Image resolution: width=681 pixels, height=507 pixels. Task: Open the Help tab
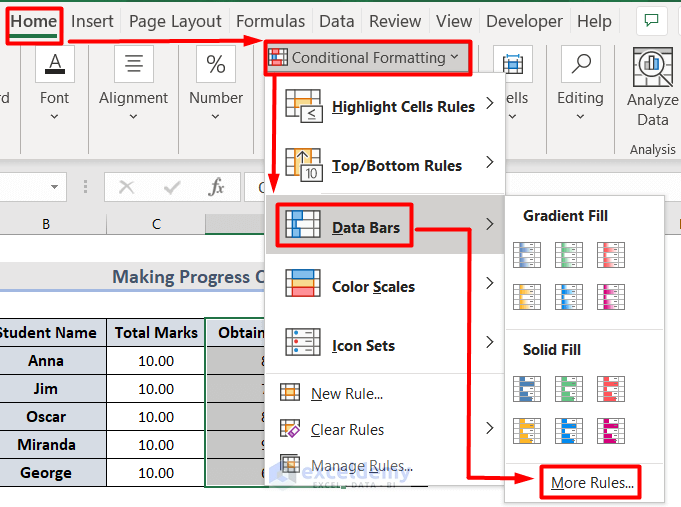[594, 21]
